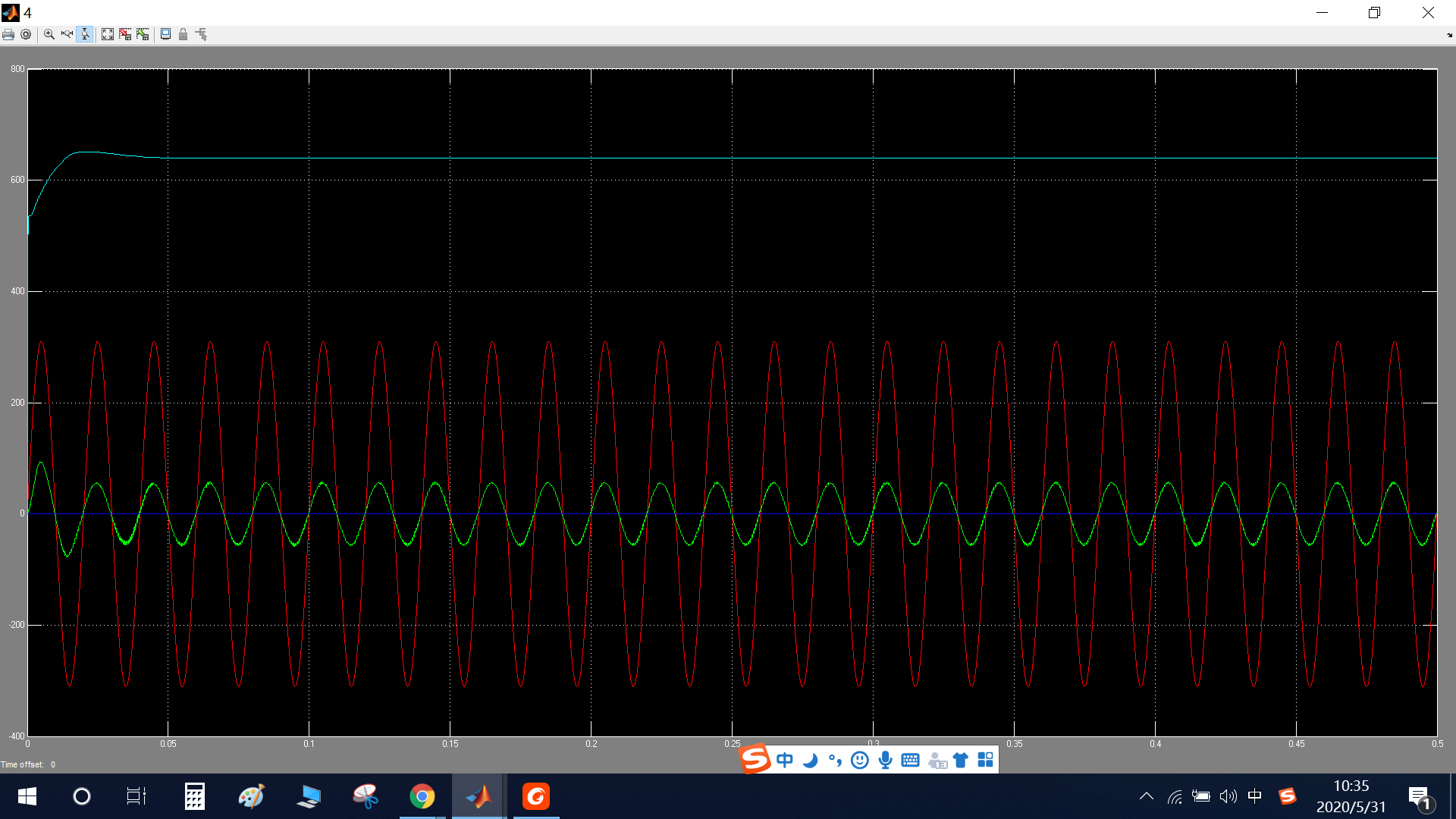Open taskbar volume speaker control

1228,796
